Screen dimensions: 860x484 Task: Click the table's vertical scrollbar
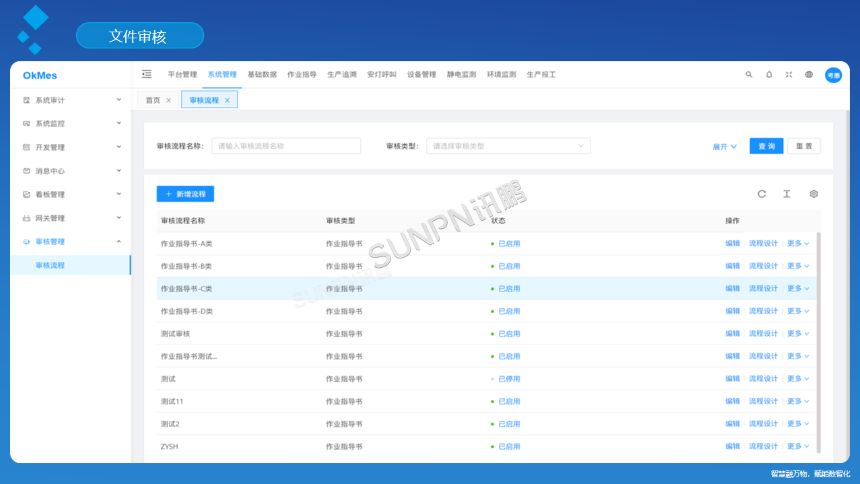(x=819, y=343)
